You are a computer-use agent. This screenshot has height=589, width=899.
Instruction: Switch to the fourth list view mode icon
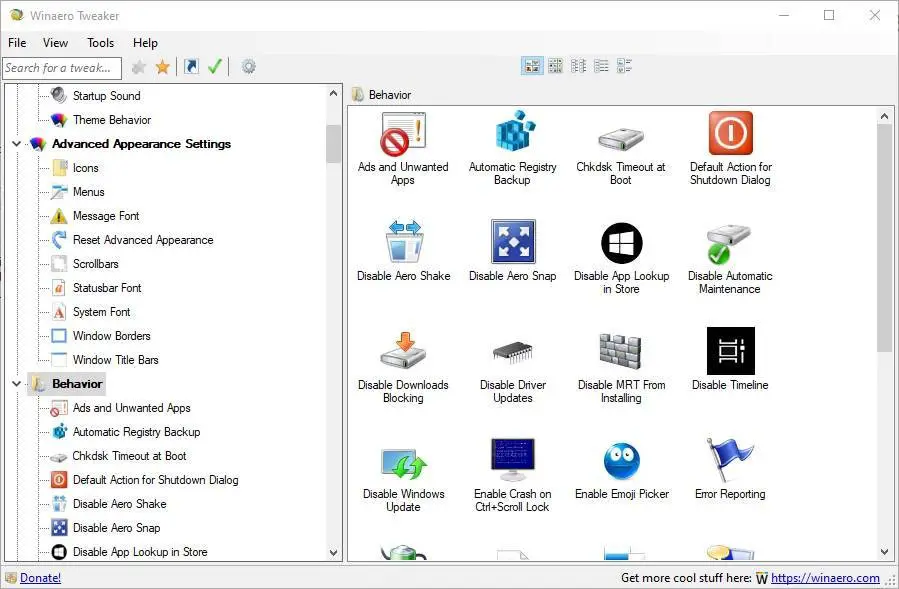601,66
